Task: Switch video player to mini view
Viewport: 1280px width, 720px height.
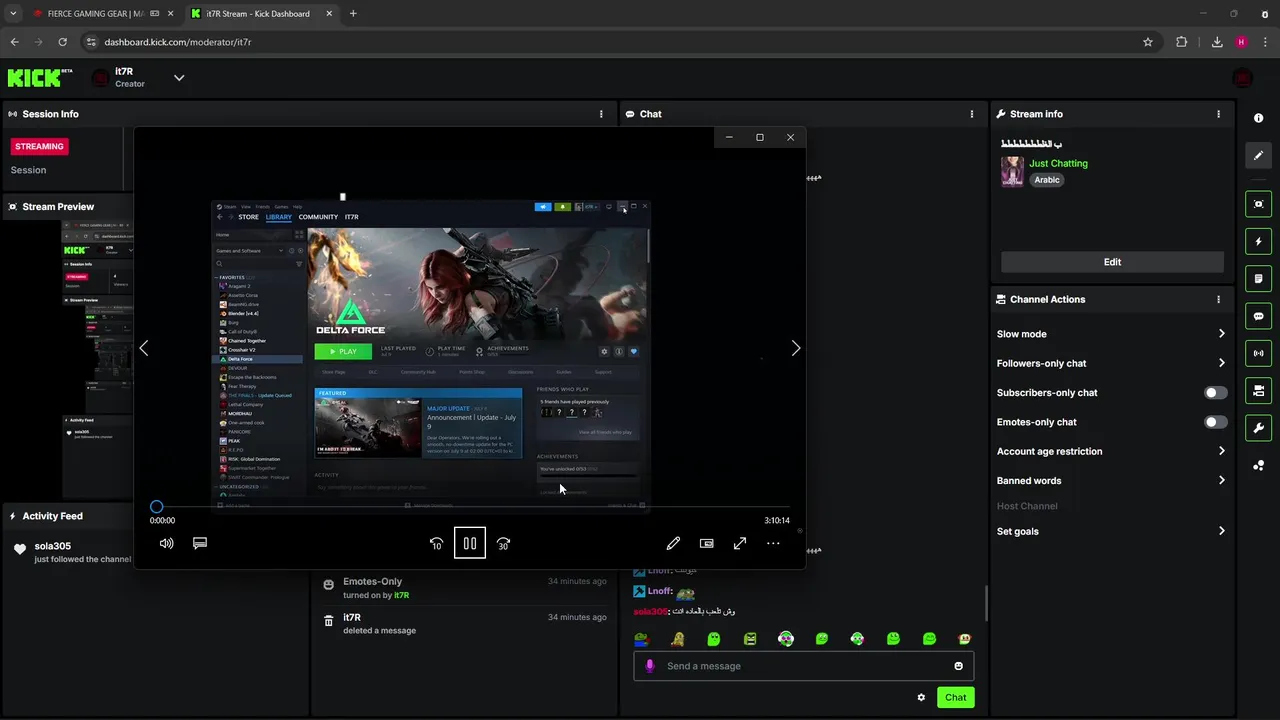Action: click(x=707, y=543)
